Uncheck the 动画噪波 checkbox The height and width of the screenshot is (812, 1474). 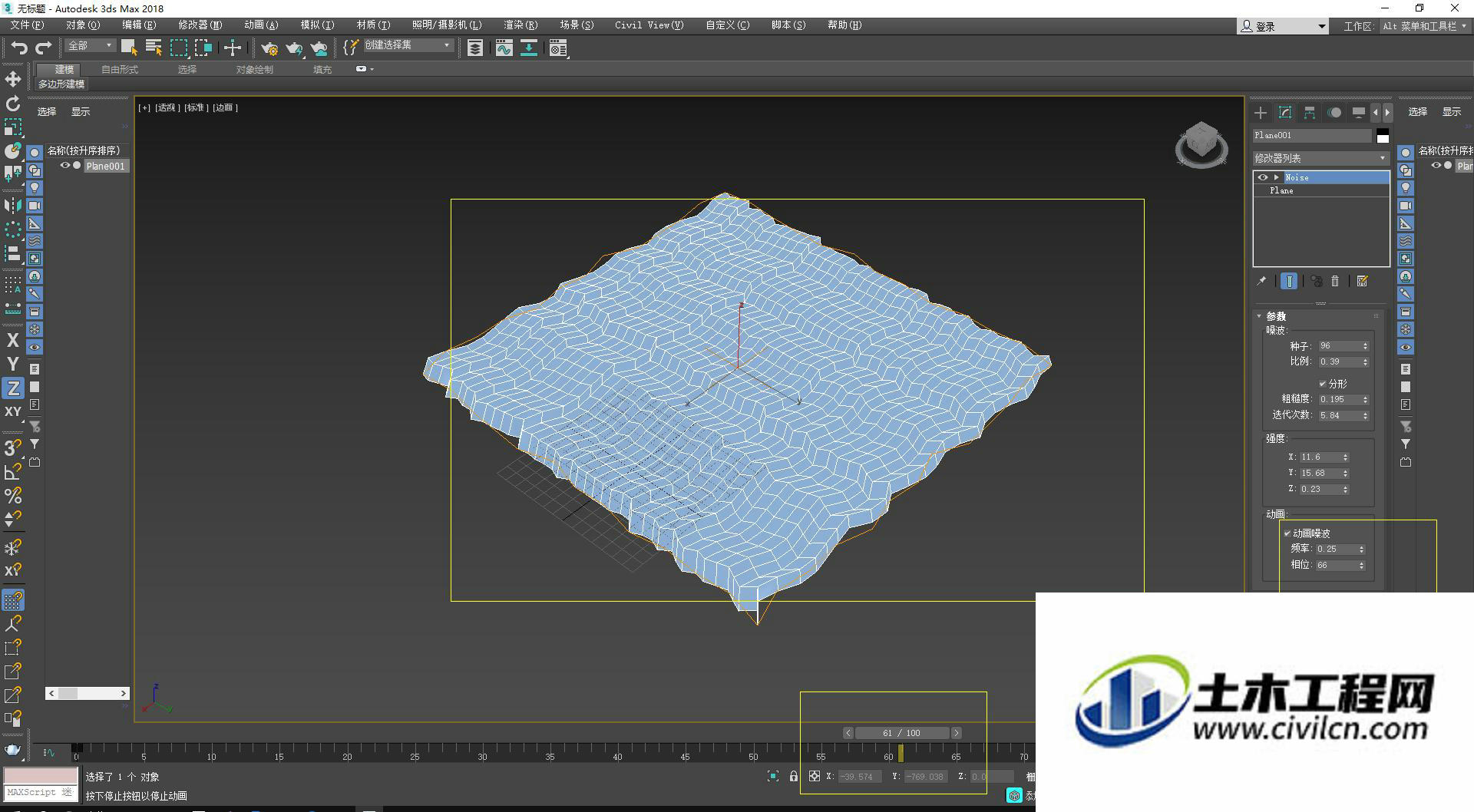1287,533
